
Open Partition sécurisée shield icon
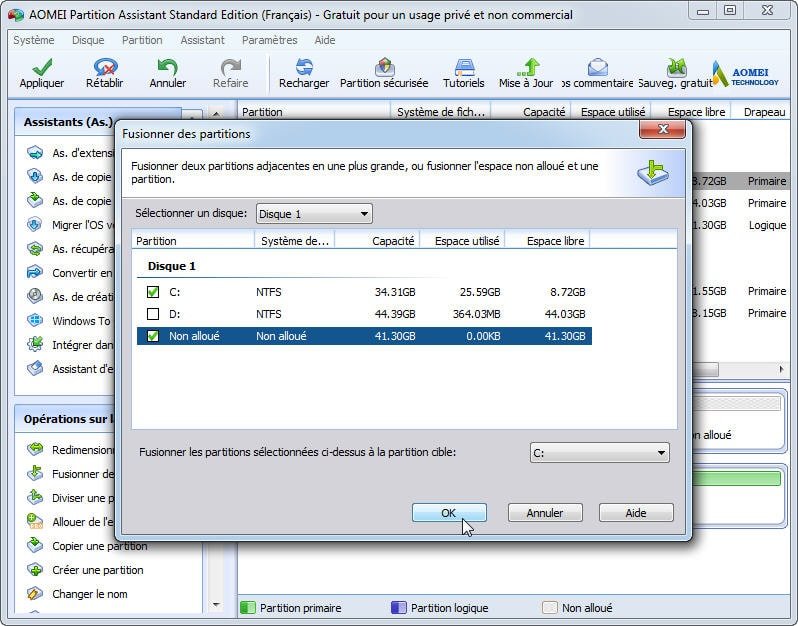[x=385, y=67]
